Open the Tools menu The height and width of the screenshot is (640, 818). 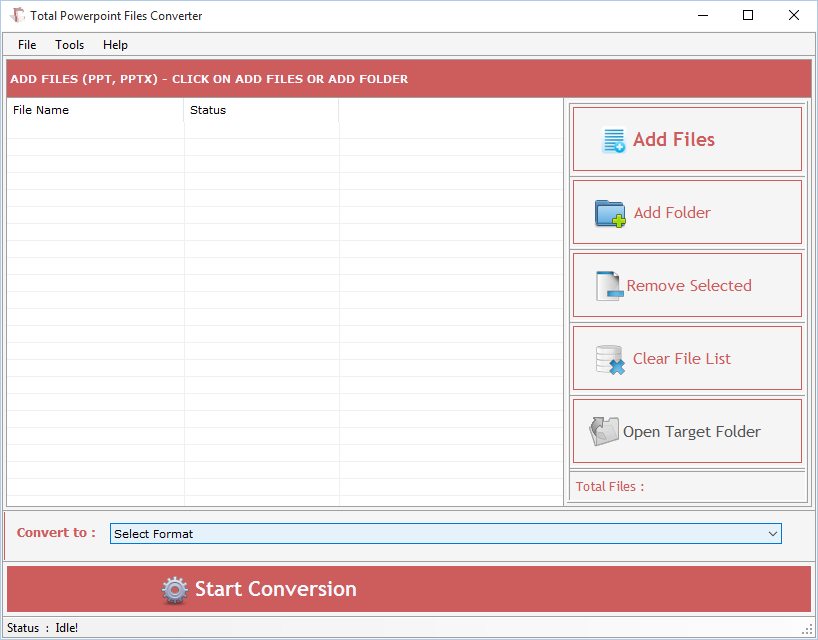pyautogui.click(x=69, y=45)
